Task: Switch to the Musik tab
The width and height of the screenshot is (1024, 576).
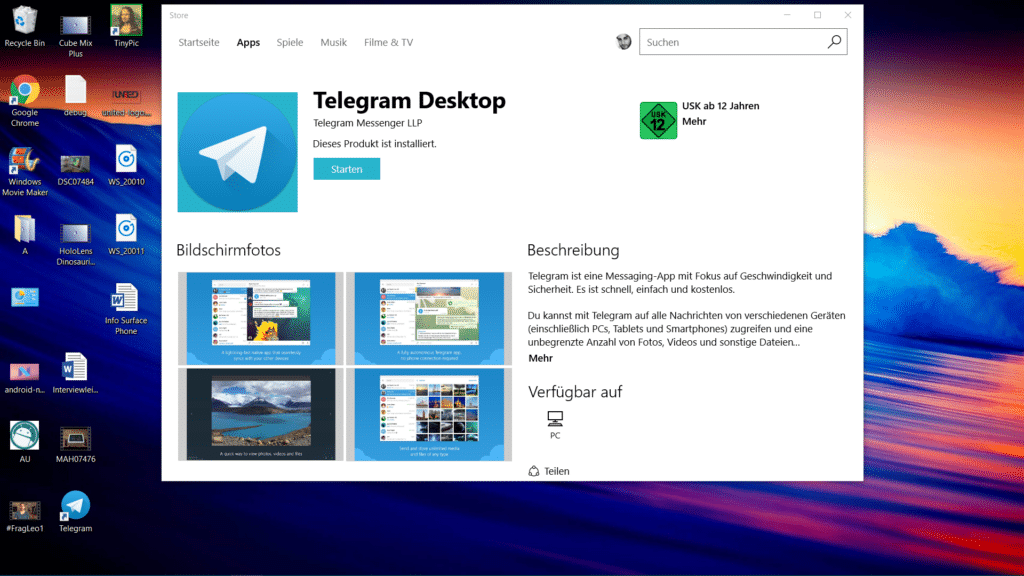Action: tap(333, 42)
